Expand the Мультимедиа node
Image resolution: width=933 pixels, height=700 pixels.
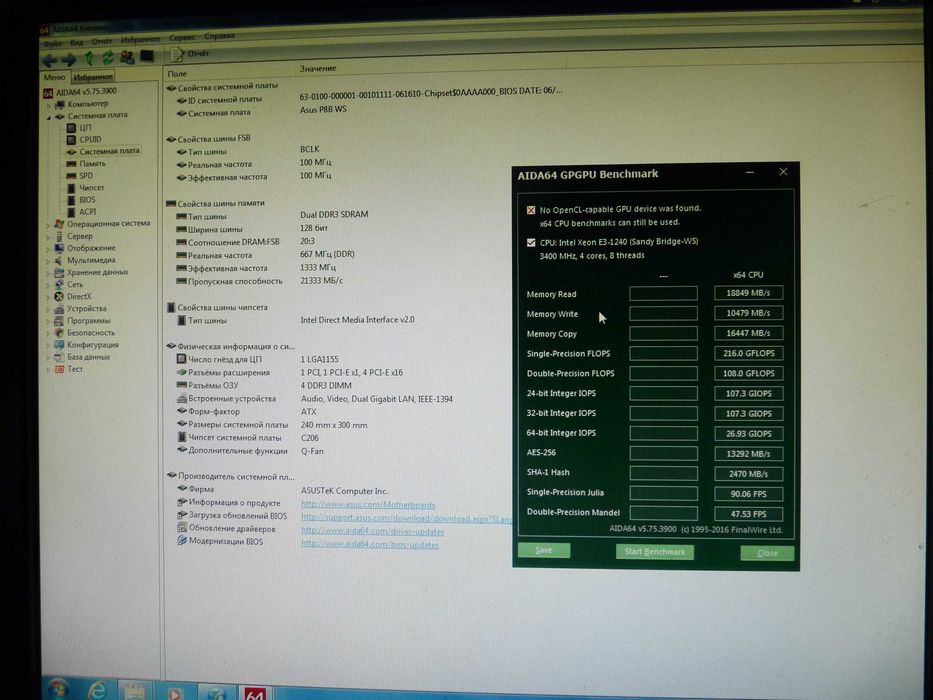click(49, 261)
